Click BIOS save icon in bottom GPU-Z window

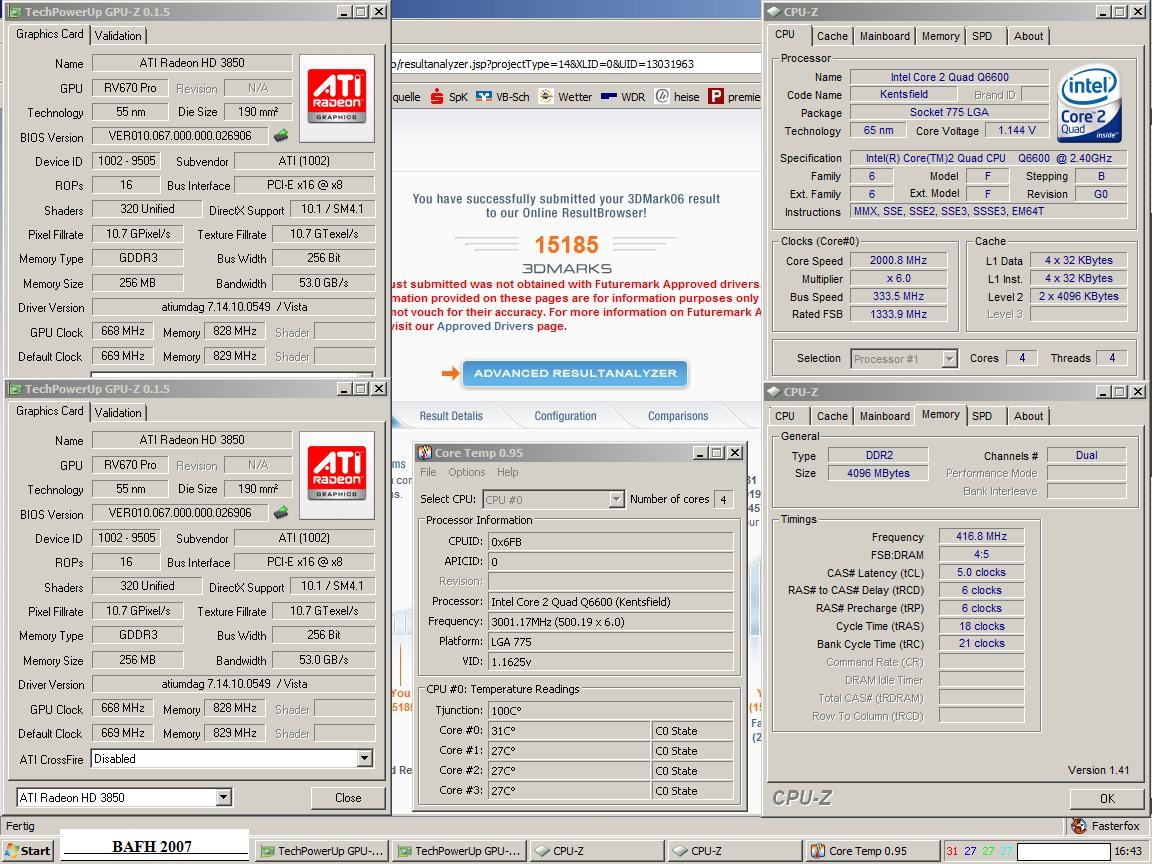click(281, 513)
